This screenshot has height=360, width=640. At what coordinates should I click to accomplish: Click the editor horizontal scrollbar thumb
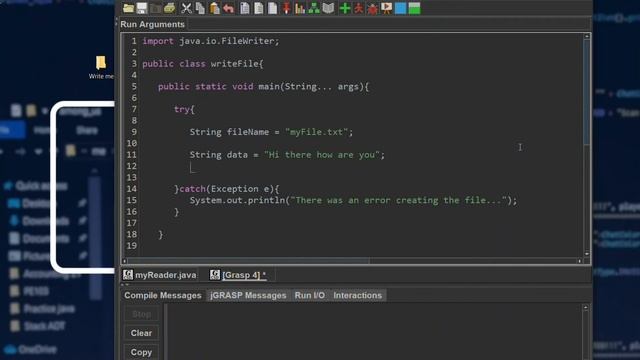(x=249, y=261)
